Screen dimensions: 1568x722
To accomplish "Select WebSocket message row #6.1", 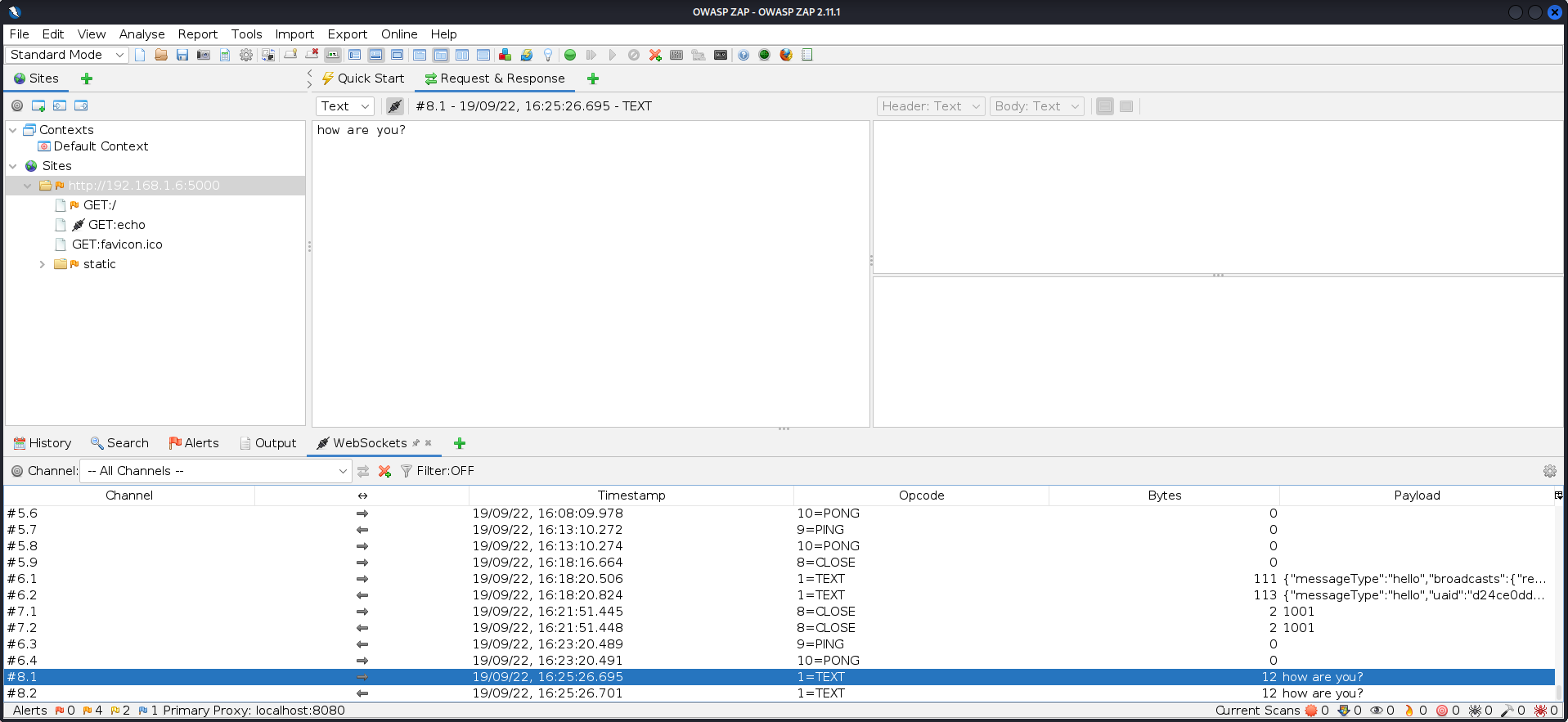I will click(779, 579).
